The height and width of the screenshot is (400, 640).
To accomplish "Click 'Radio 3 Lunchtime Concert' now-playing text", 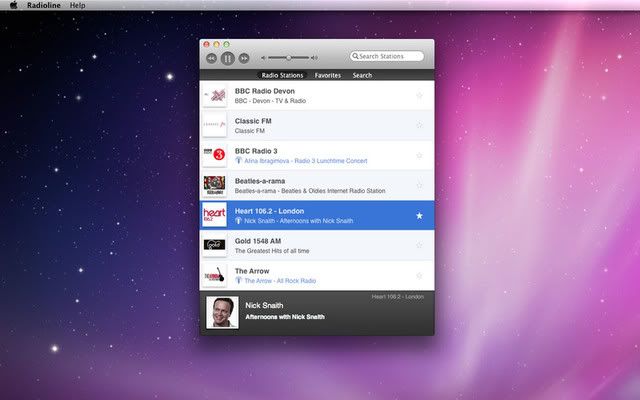I will pyautogui.click(x=331, y=161).
